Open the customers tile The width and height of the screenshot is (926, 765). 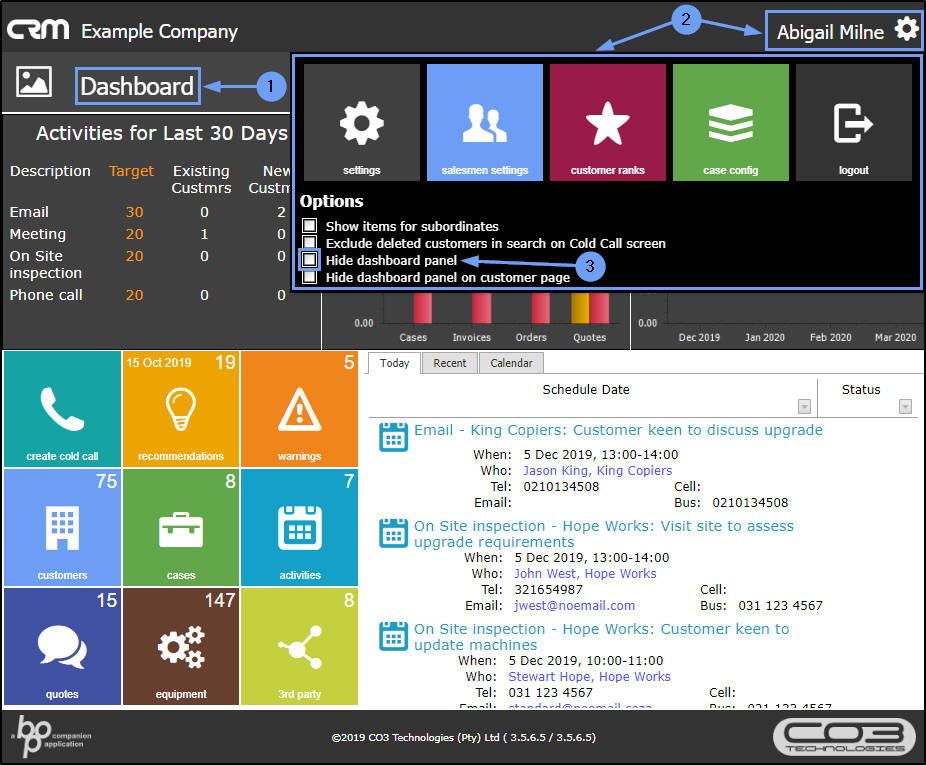[62, 528]
